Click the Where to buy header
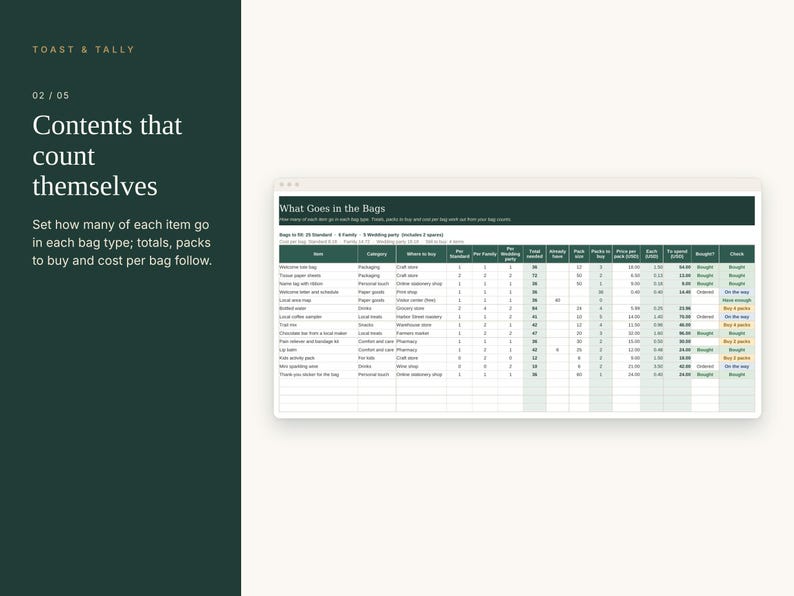794x596 pixels. pyautogui.click(x=421, y=254)
